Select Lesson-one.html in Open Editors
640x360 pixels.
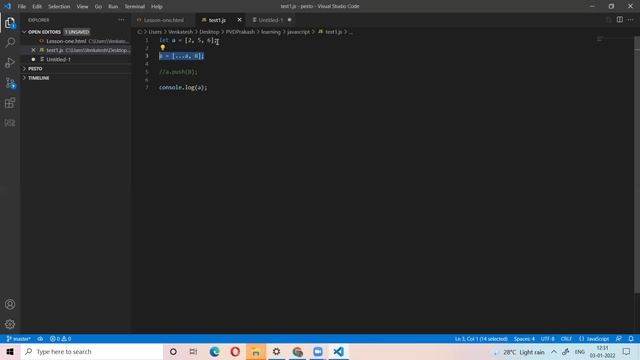click(x=76, y=41)
